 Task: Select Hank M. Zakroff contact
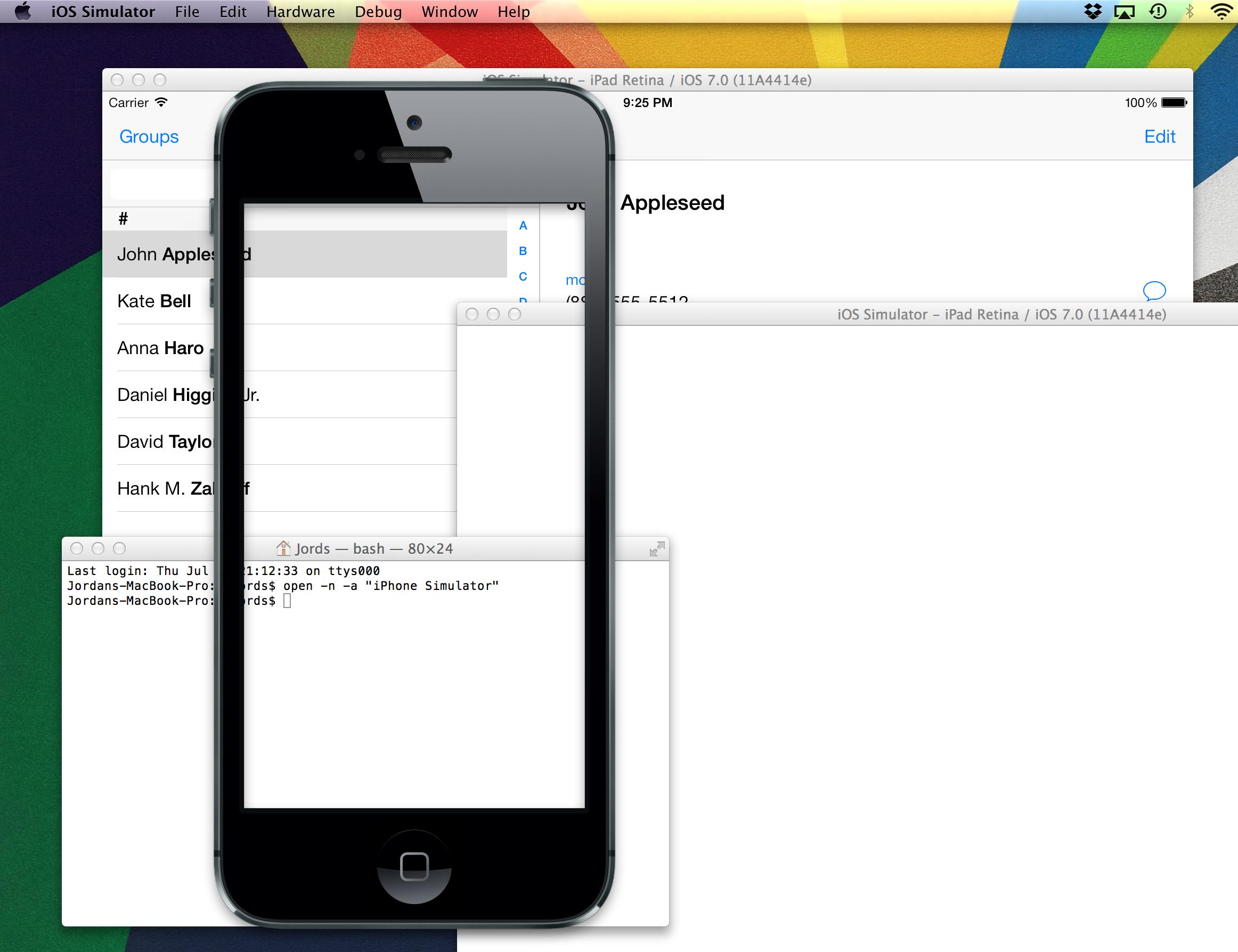[x=165, y=488]
